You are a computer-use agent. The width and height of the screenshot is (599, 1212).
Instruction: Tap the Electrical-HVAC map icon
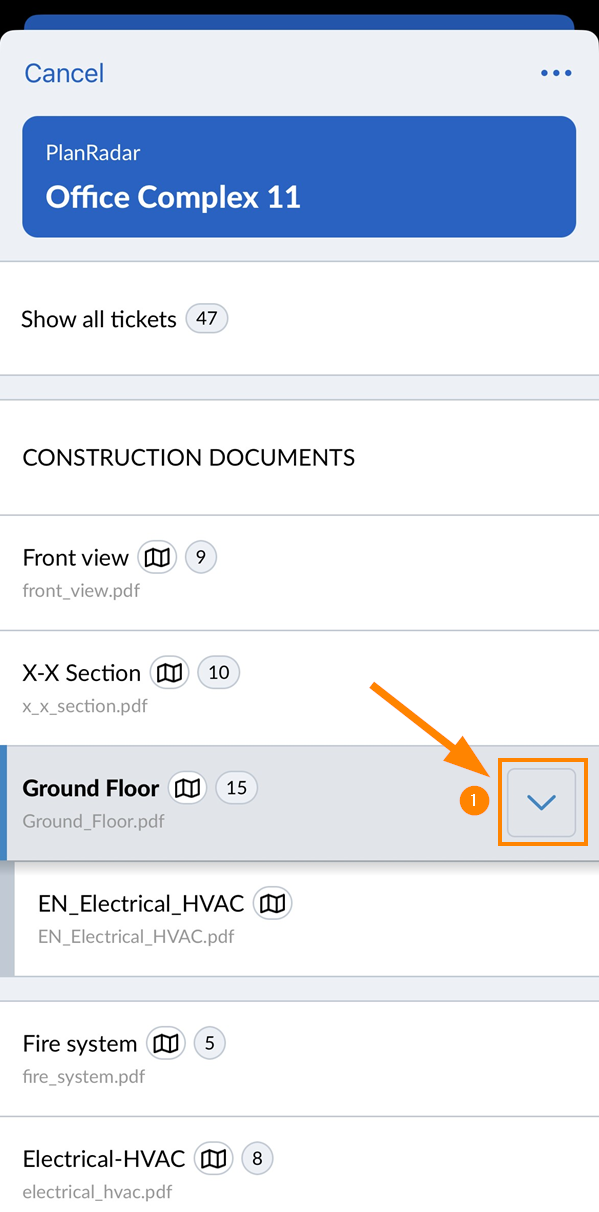(213, 1159)
